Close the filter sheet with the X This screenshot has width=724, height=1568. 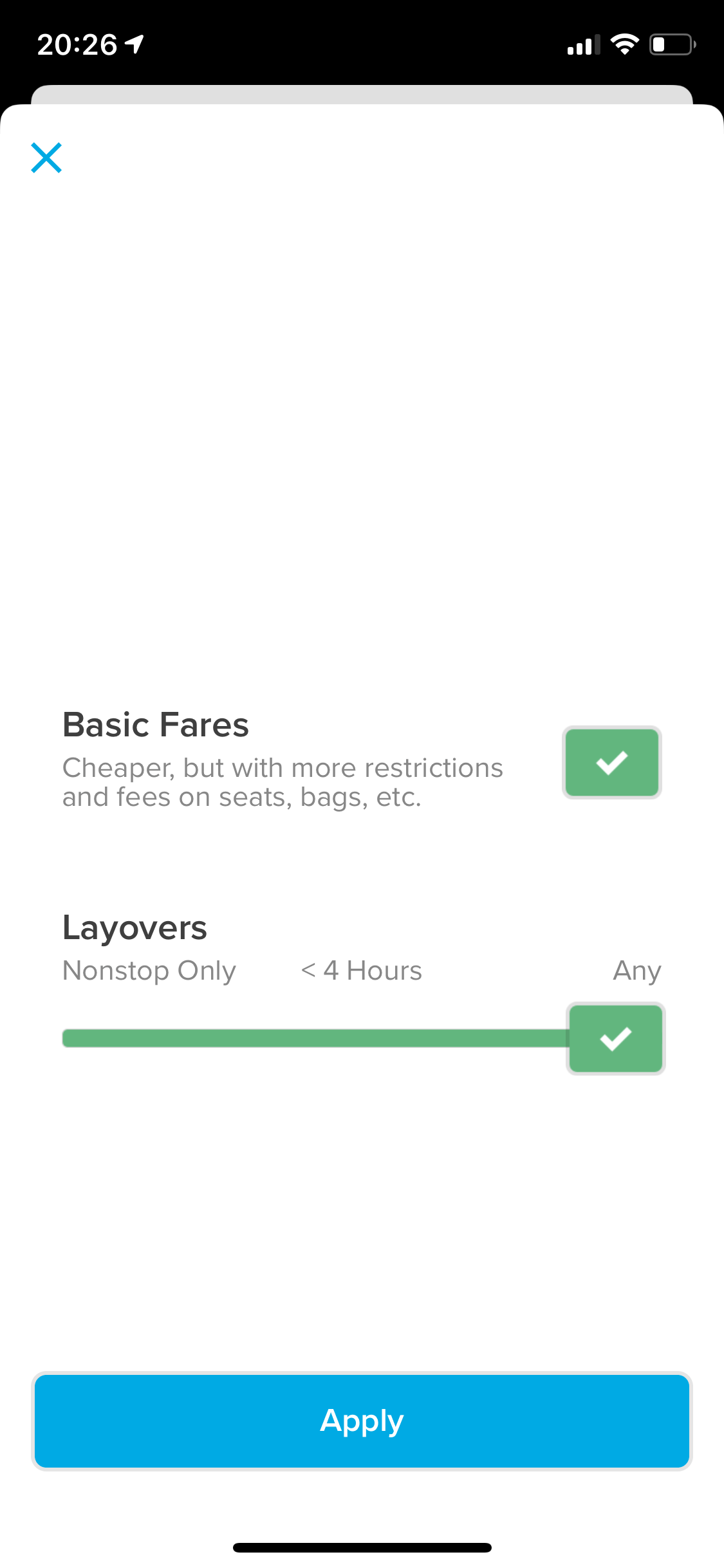coord(46,158)
